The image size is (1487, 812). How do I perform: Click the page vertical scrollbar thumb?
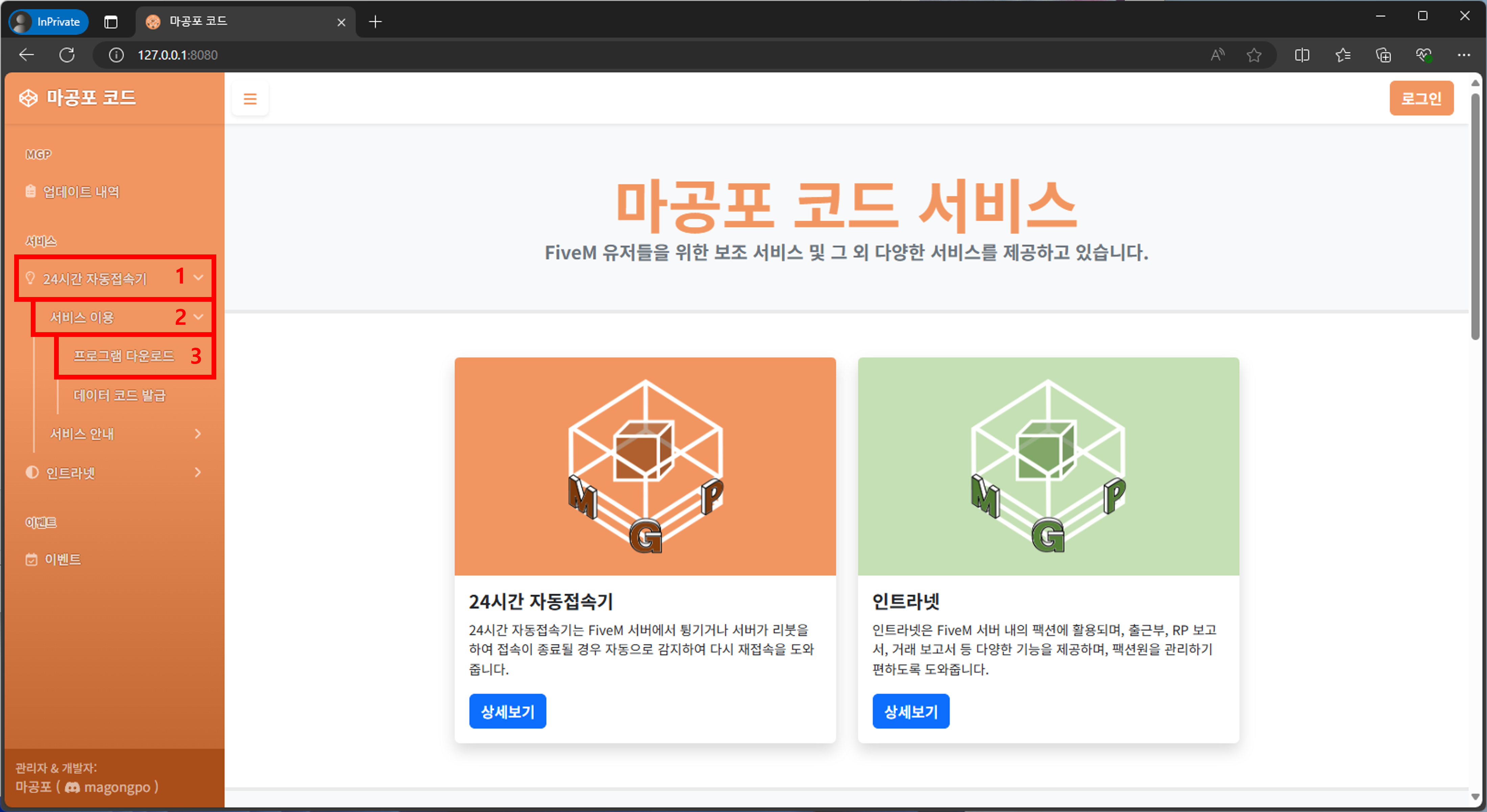(x=1475, y=216)
